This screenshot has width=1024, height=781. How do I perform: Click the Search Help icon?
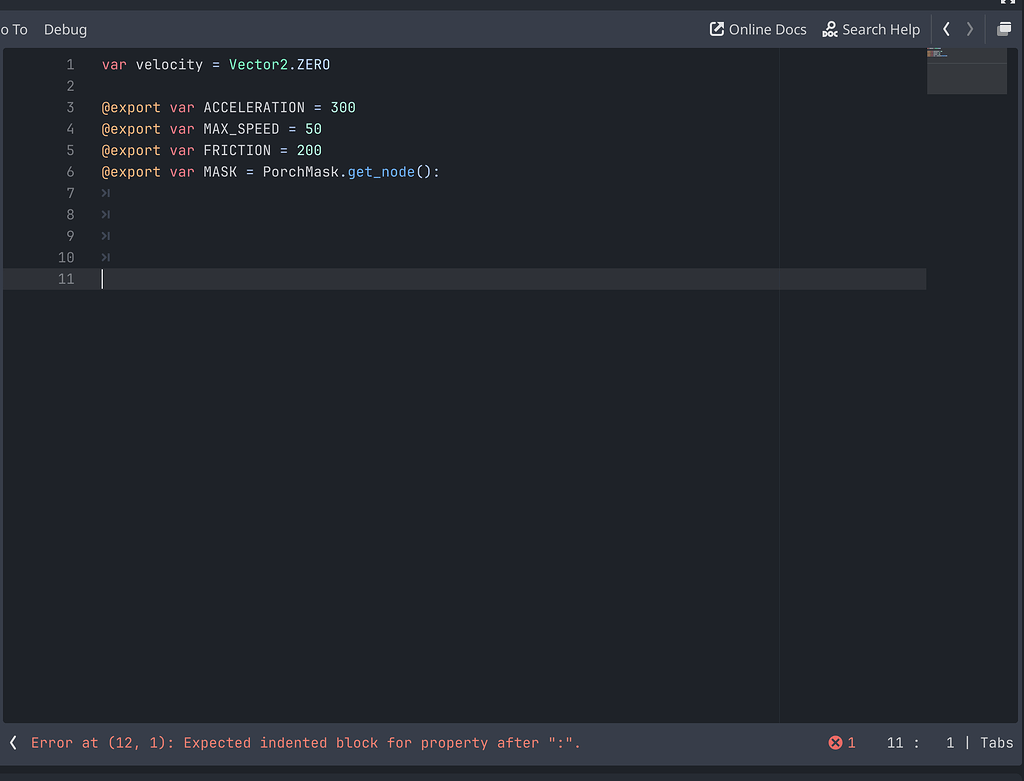(871, 29)
